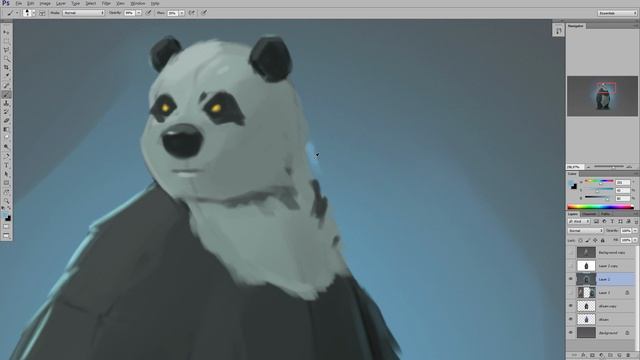Open brush Opacity slider dropdown arrow
The width and height of the screenshot is (640, 360).
click(x=139, y=13)
